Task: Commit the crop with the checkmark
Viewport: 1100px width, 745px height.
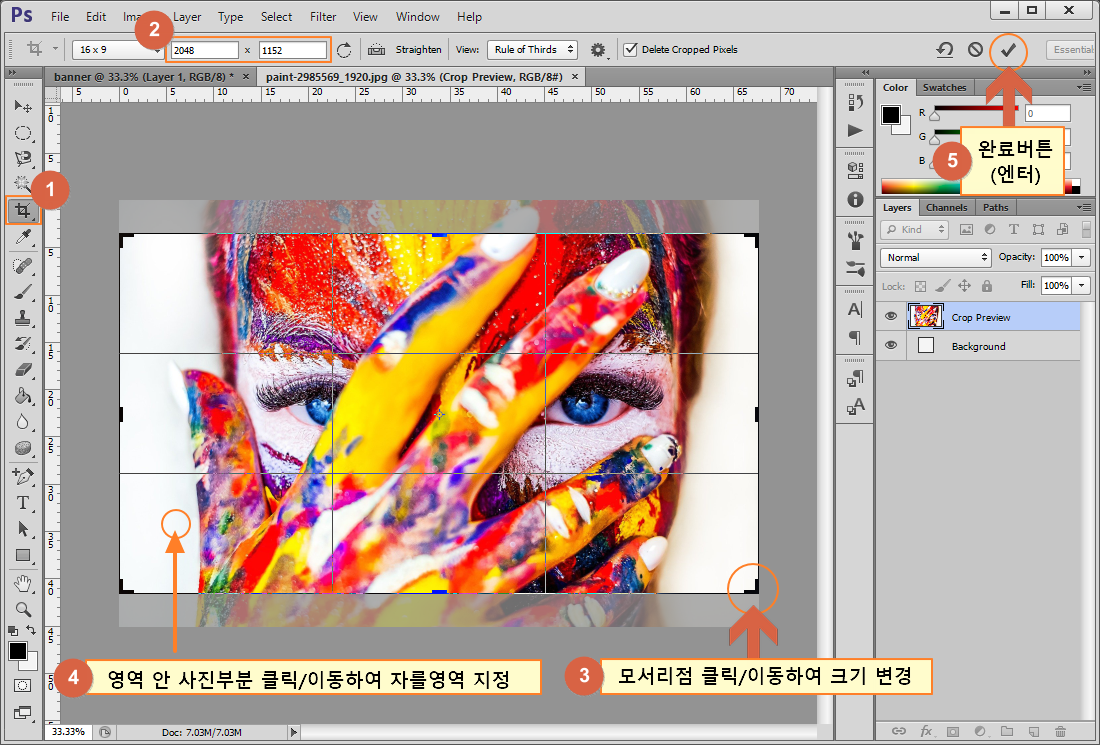Action: [1008, 51]
